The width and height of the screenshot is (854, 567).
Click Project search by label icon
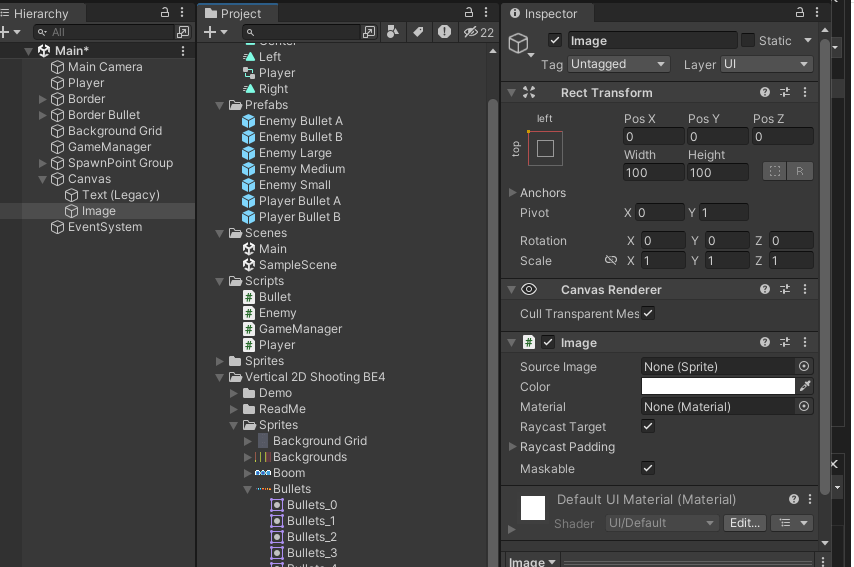point(418,32)
